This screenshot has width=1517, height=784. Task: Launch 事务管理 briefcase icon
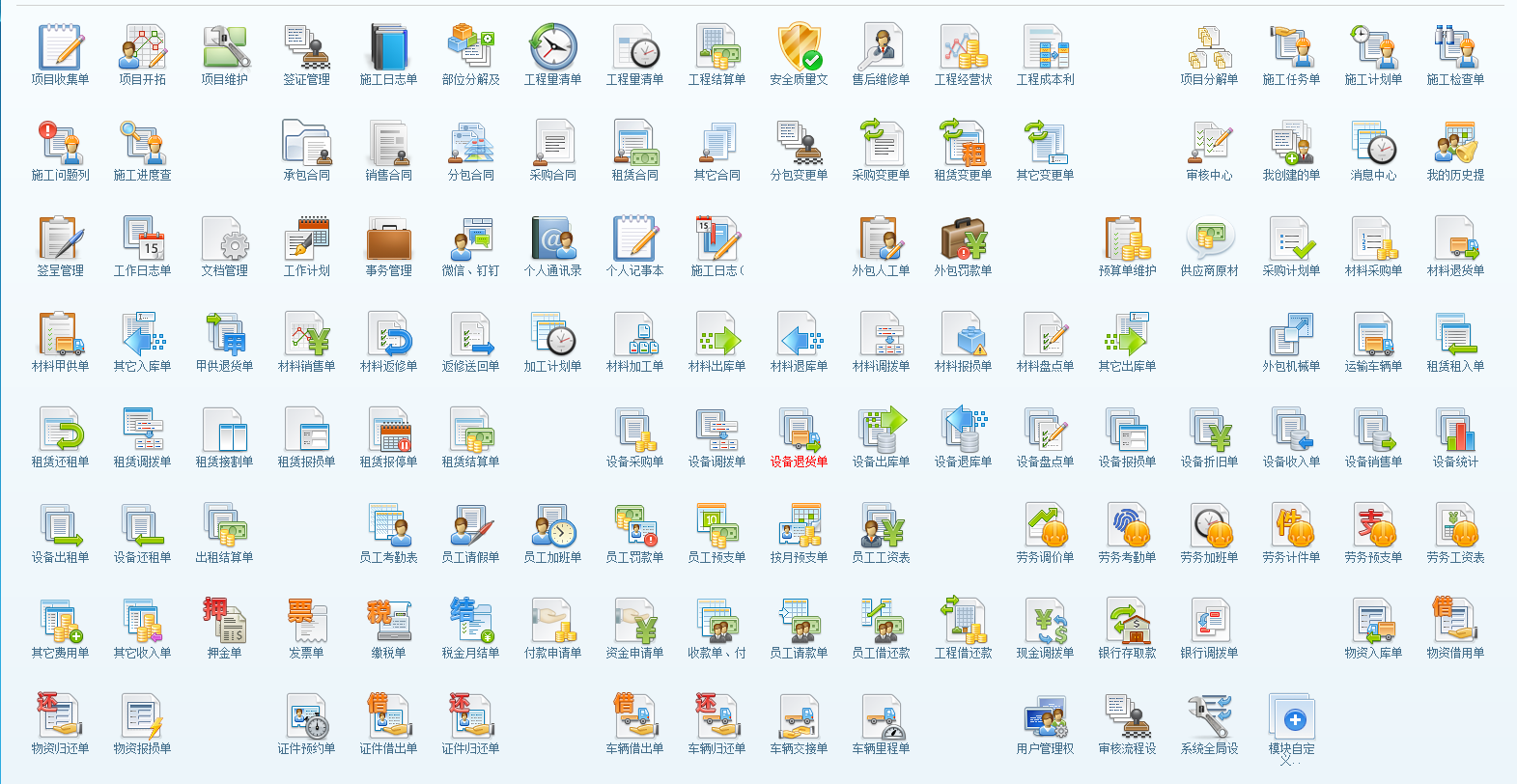pyautogui.click(x=388, y=238)
